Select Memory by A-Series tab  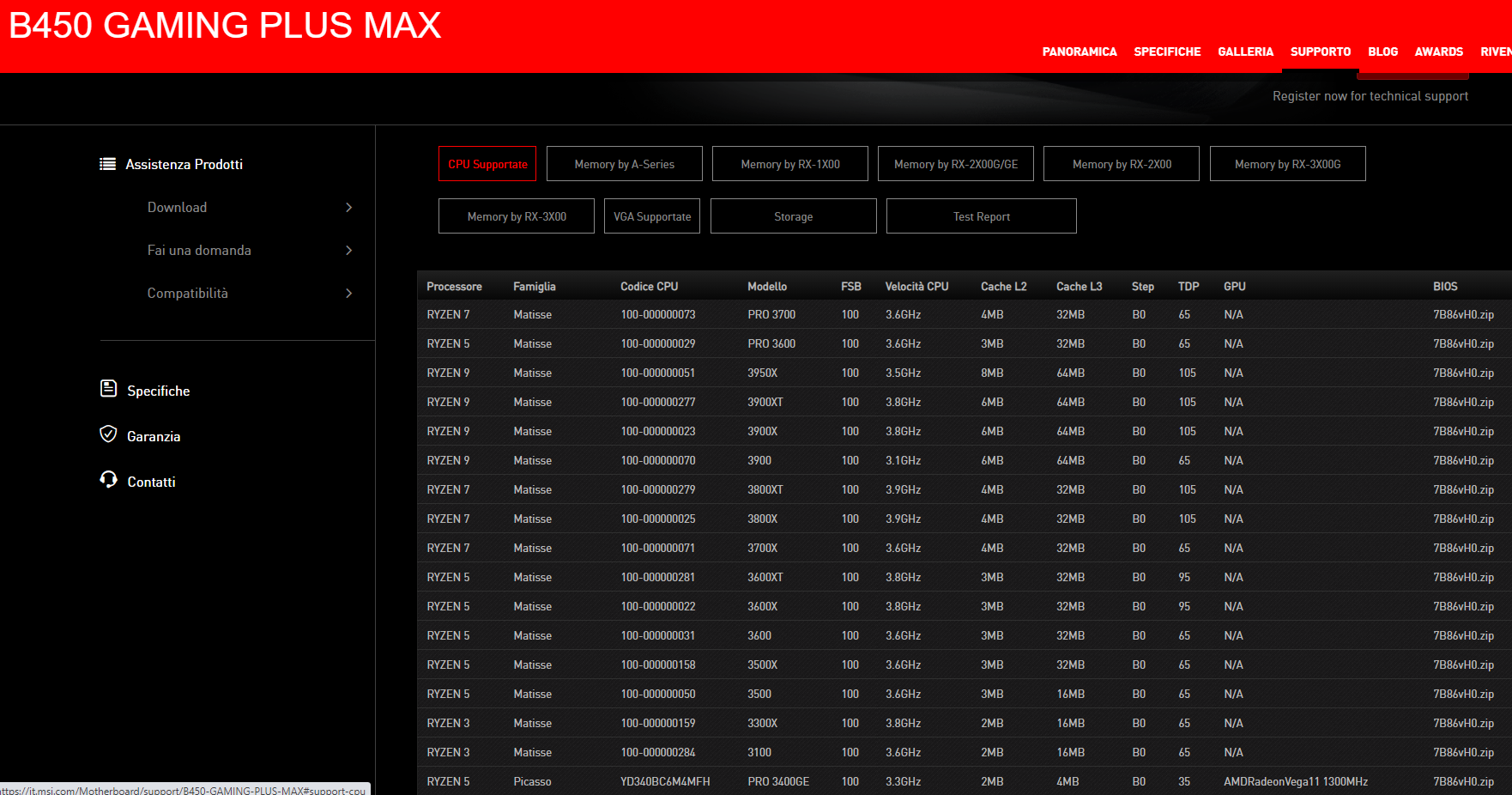tap(625, 164)
